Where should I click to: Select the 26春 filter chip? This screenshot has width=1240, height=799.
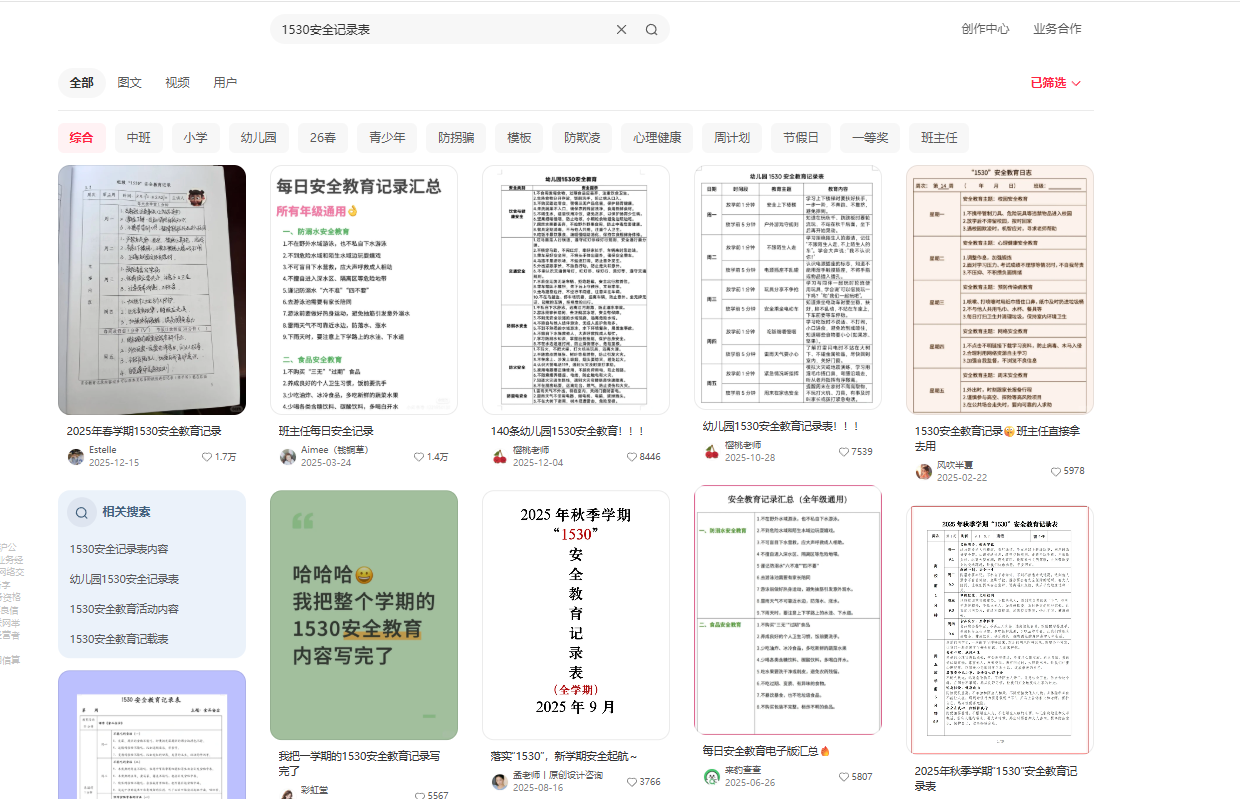click(x=323, y=138)
